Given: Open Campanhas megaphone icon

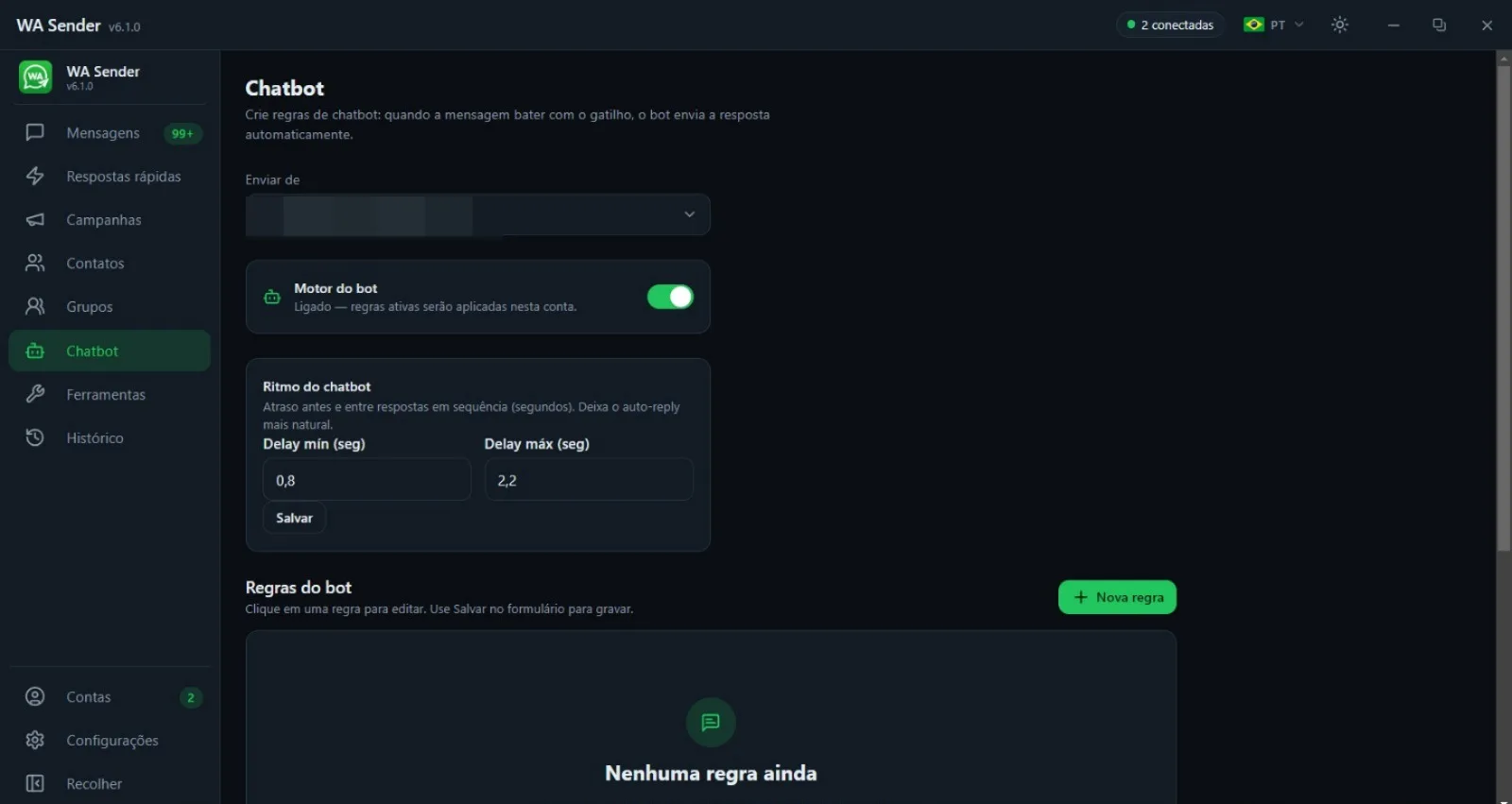Looking at the screenshot, I should coord(35,219).
